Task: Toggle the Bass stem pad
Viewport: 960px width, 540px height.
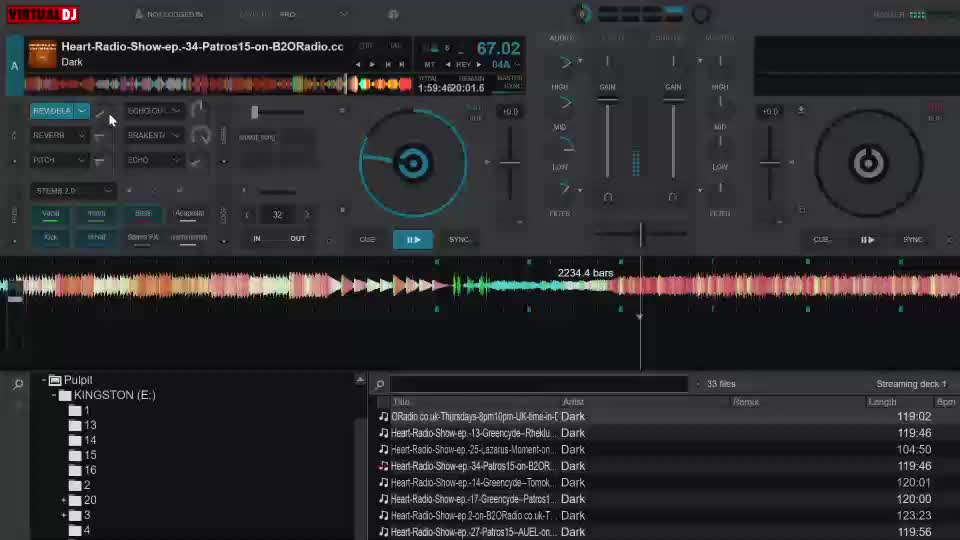Action: pyautogui.click(x=143, y=214)
